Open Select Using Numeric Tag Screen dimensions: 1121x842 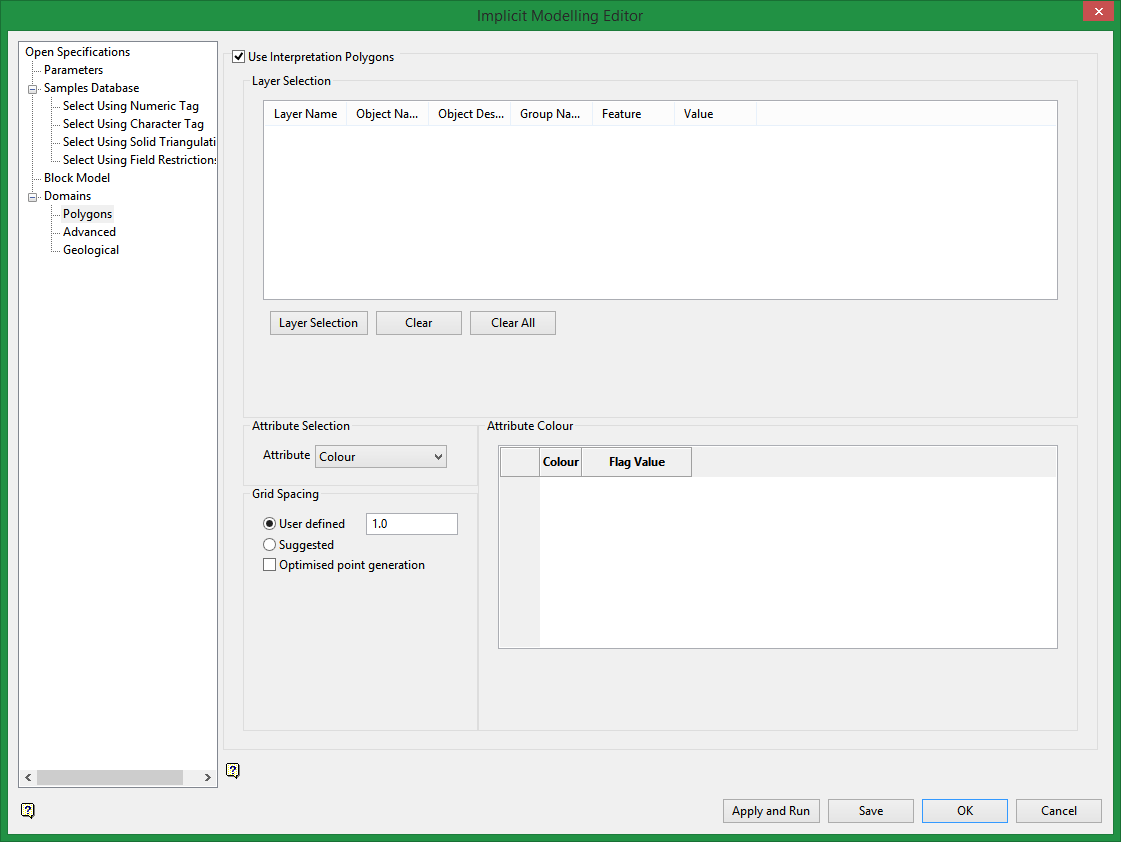[x=131, y=106]
